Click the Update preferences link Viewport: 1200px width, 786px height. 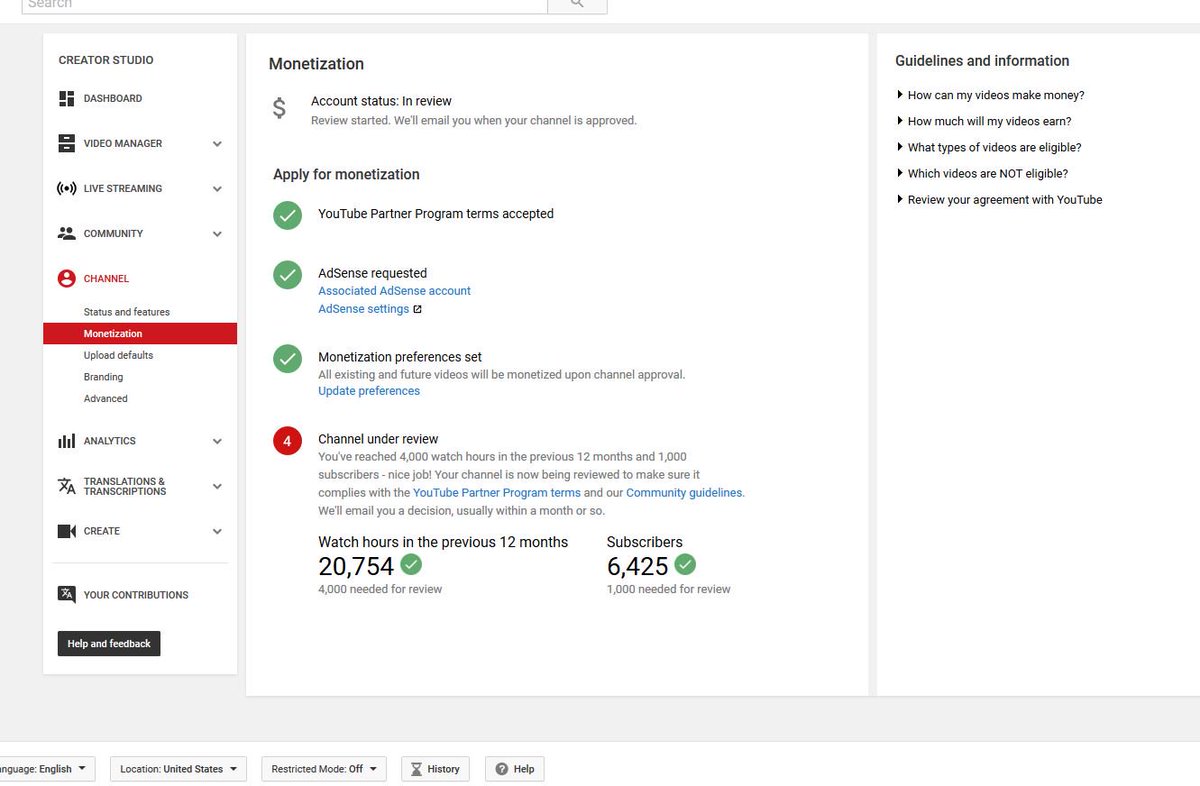tap(369, 391)
